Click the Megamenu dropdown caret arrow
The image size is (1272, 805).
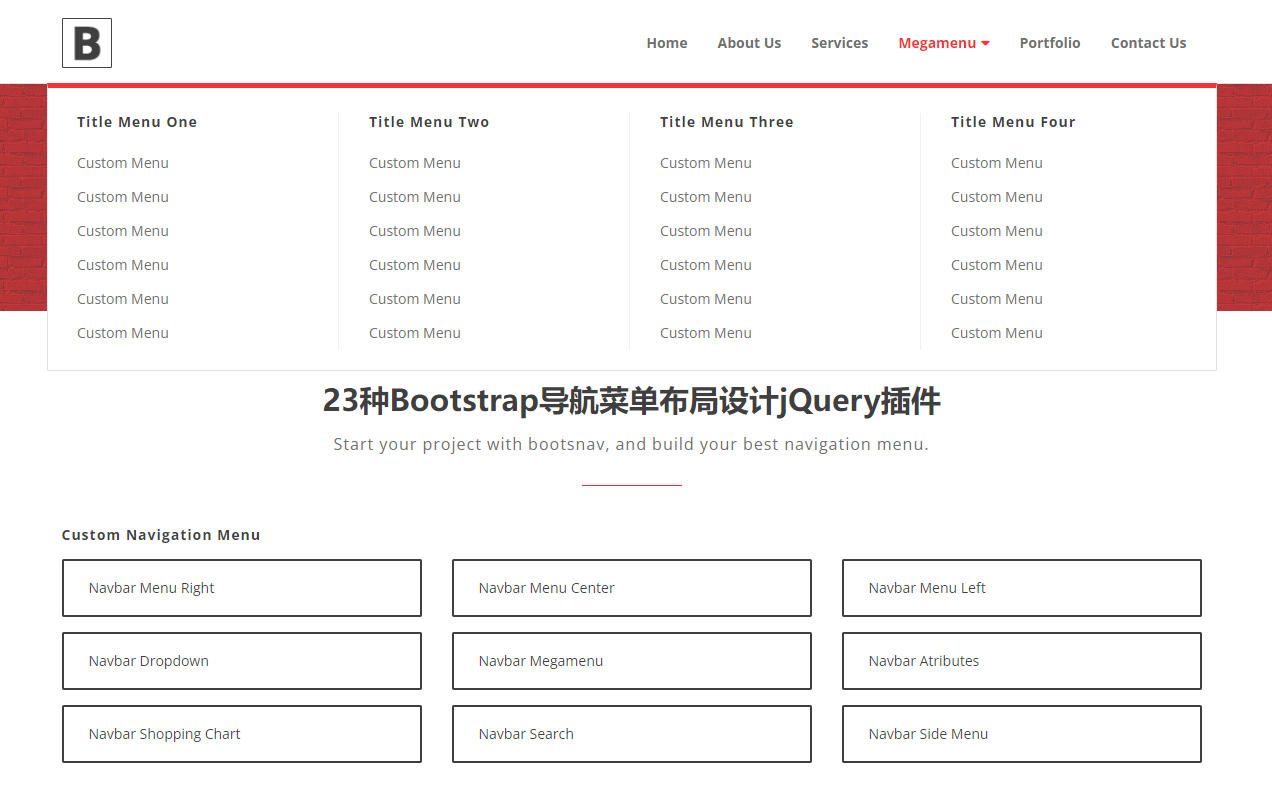[985, 43]
